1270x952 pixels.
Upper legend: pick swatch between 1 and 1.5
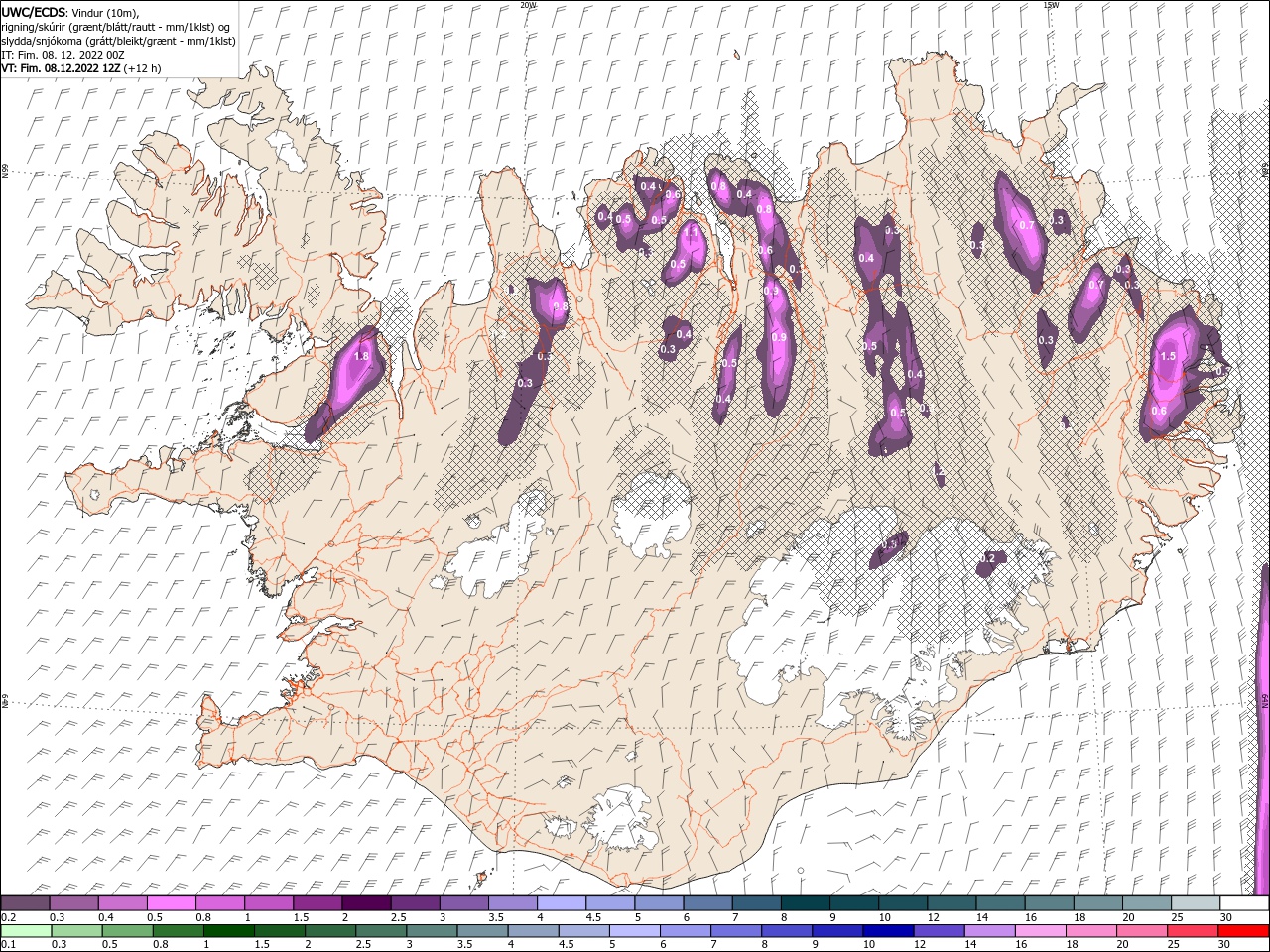[269, 903]
